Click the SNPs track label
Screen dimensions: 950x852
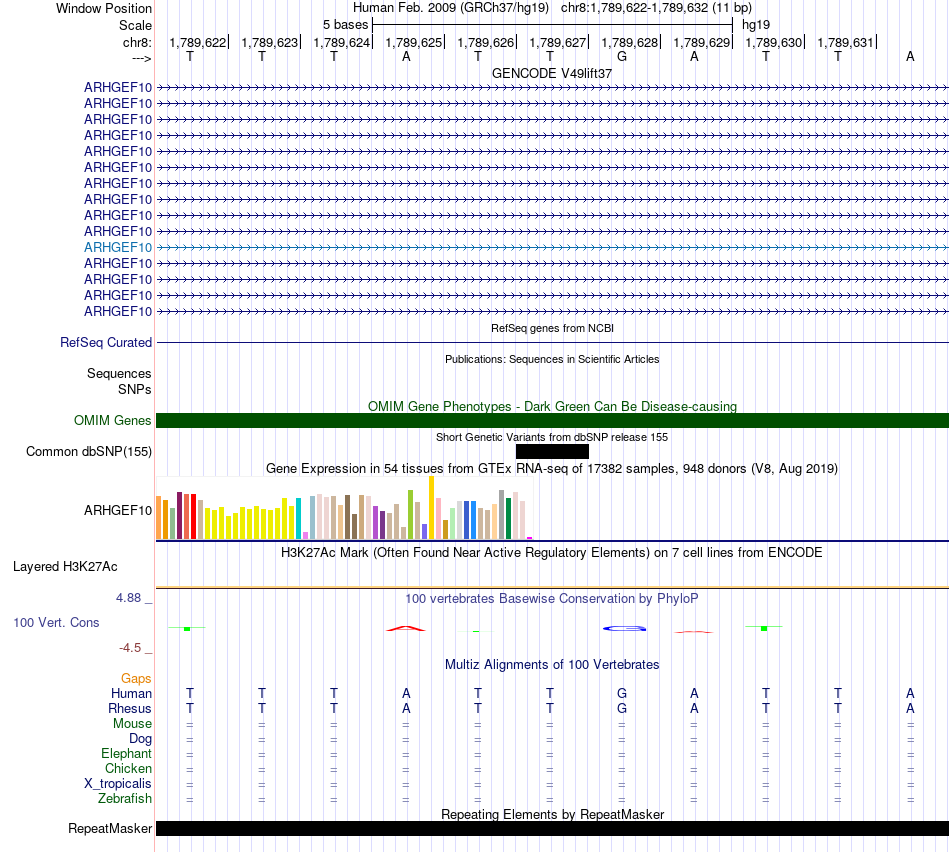[135, 390]
